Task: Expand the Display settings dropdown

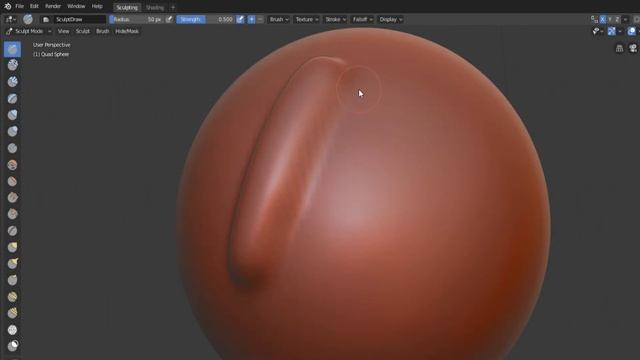Action: 391,19
